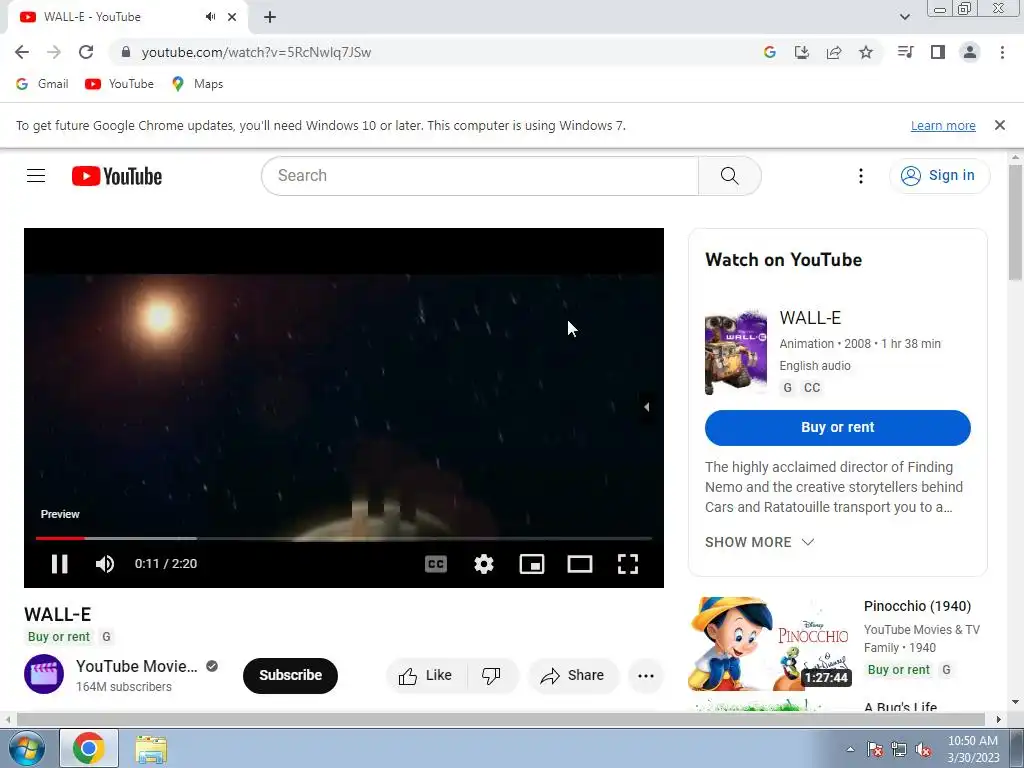The height and width of the screenshot is (768, 1024).
Task: Open Chrome's three-dot menu
Action: 1002,52
